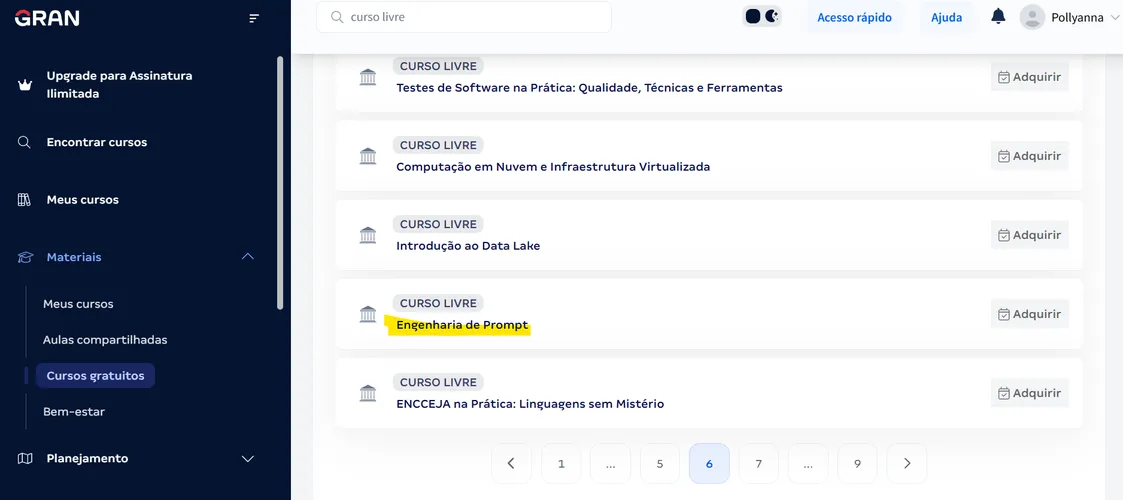The width and height of the screenshot is (1123, 500).
Task: Click CURSO LIVRE tag above Computação em Nuvem
Action: coord(438,145)
